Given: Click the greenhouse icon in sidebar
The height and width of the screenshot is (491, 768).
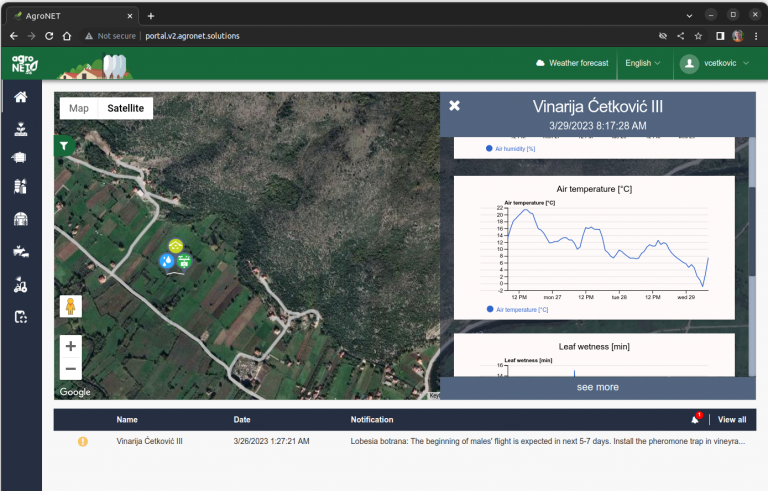Looking at the screenshot, I should click(20, 220).
